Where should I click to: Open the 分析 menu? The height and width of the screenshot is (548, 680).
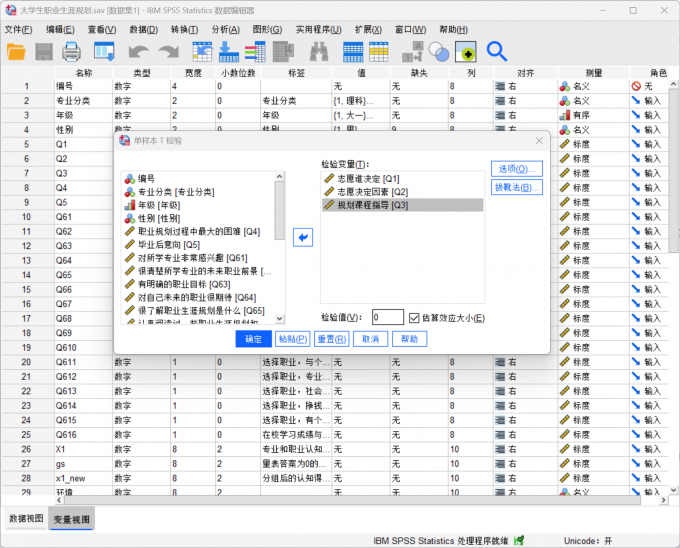click(226, 29)
